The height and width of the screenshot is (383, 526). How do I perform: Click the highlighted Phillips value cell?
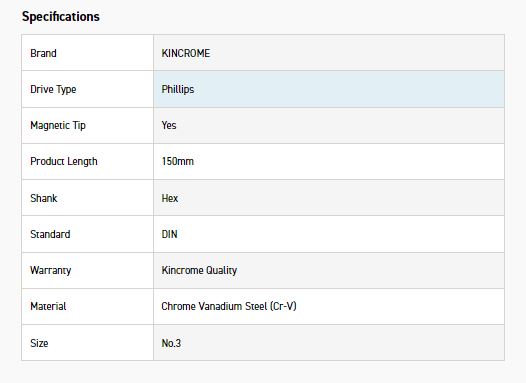click(x=329, y=89)
